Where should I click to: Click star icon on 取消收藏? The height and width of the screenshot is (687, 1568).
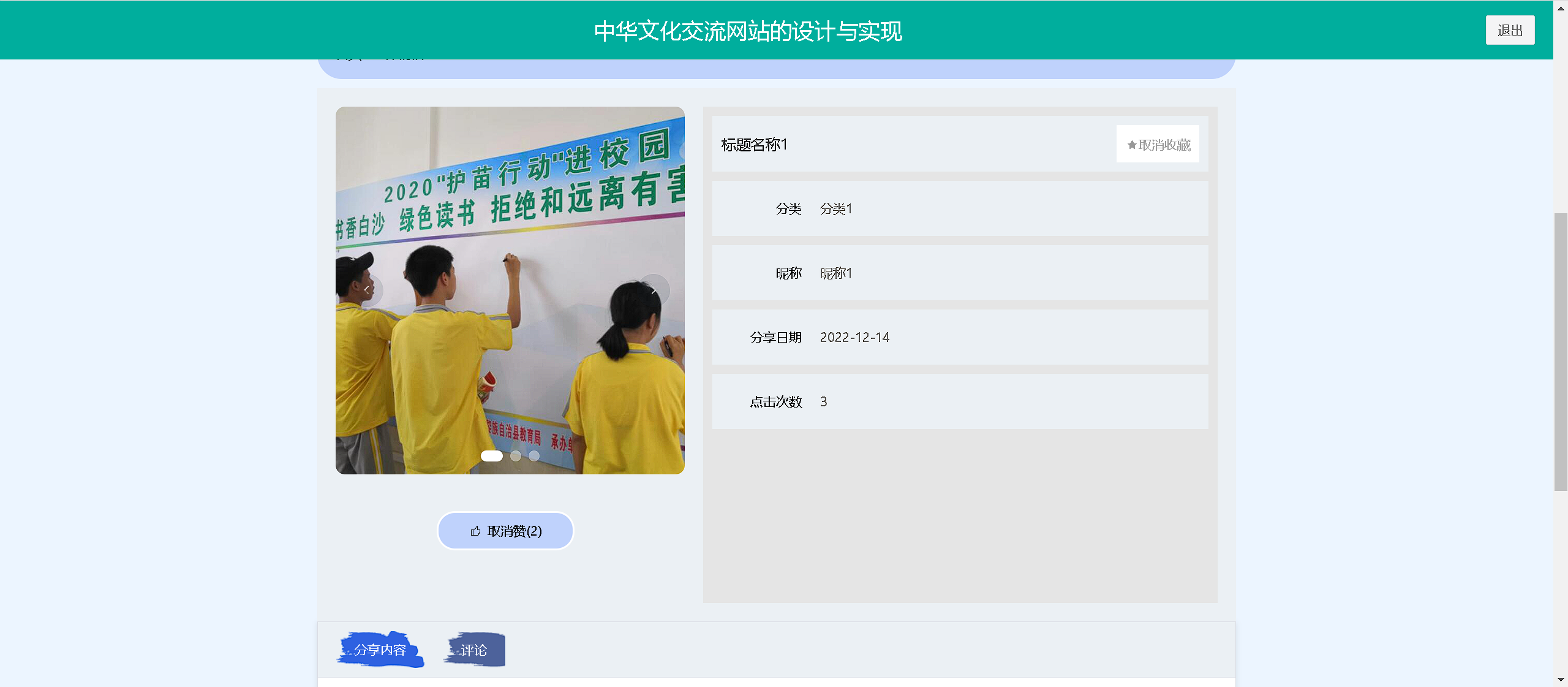coord(1132,145)
